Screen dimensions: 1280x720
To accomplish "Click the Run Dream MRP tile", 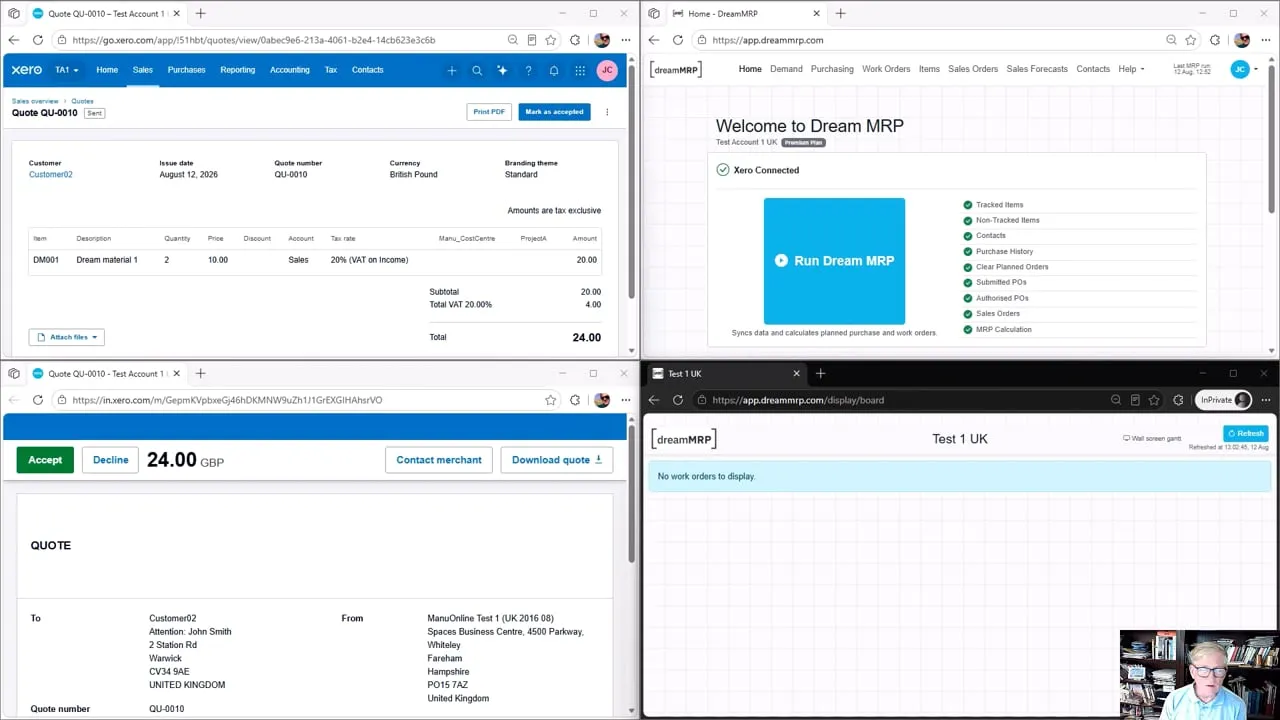I will pos(834,261).
